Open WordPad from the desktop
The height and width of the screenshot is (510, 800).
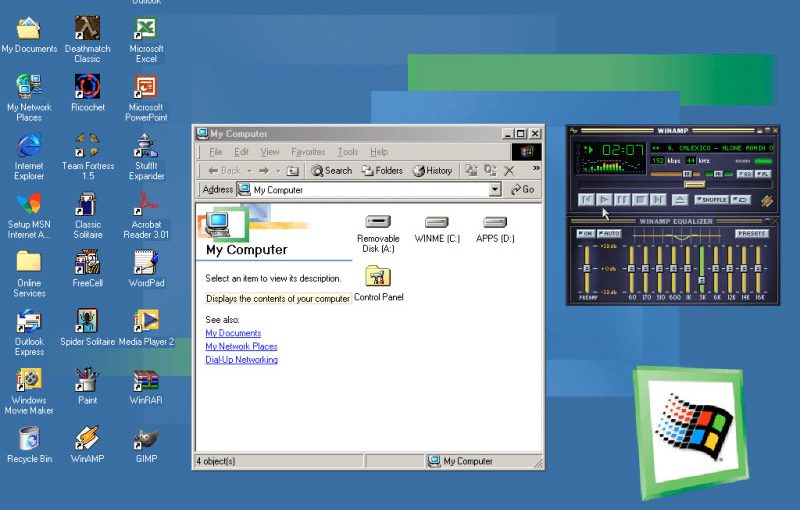click(x=146, y=268)
